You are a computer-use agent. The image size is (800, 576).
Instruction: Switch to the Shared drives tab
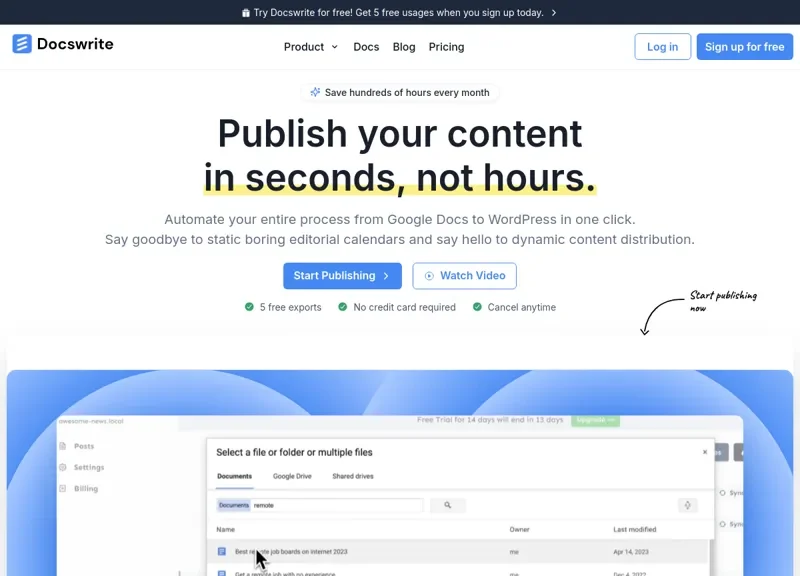point(353,476)
